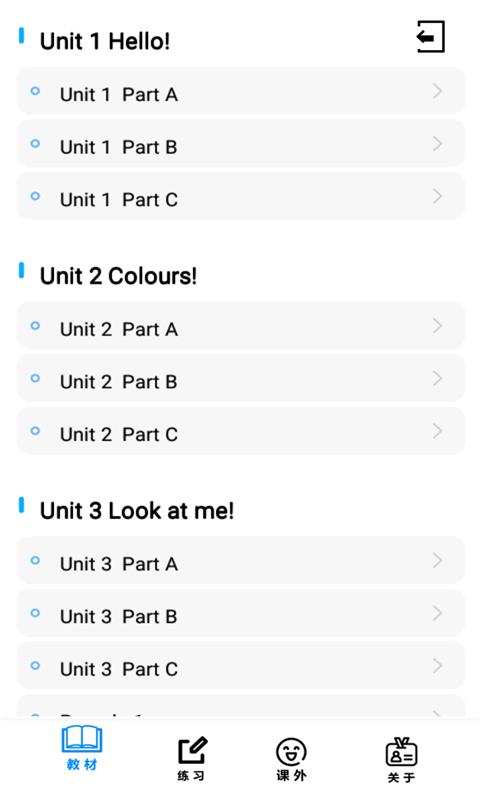Expand the chevron on Unit 1 Part A
This screenshot has width=480, height=800.
(437, 91)
